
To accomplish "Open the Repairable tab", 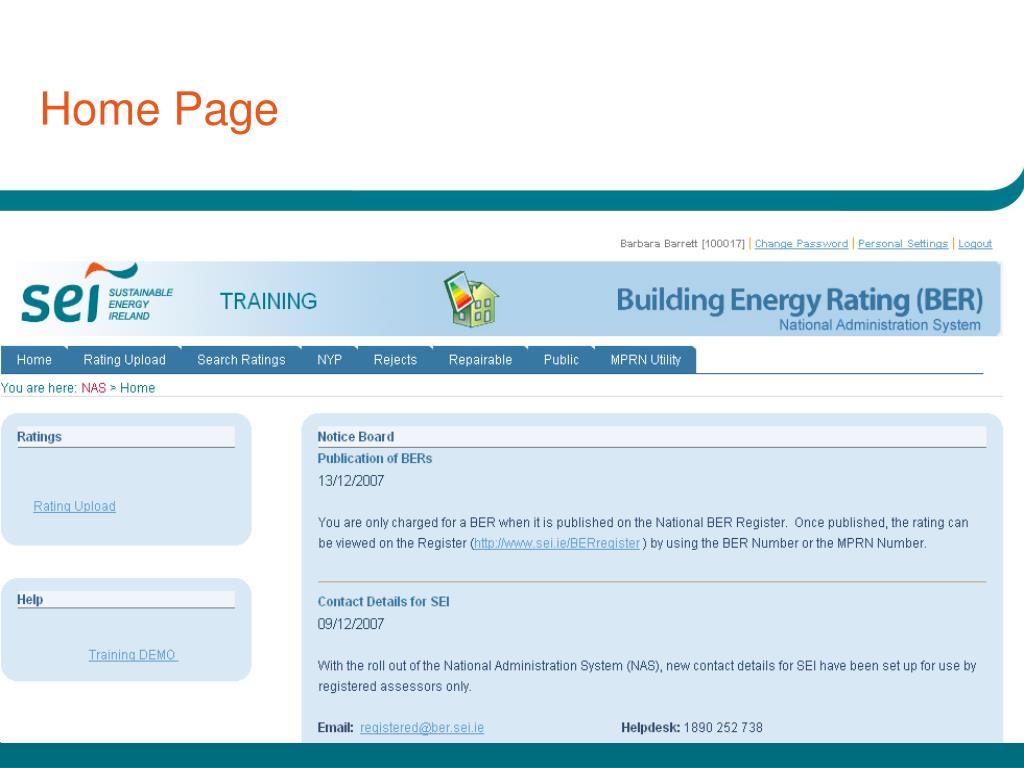I will [480, 360].
